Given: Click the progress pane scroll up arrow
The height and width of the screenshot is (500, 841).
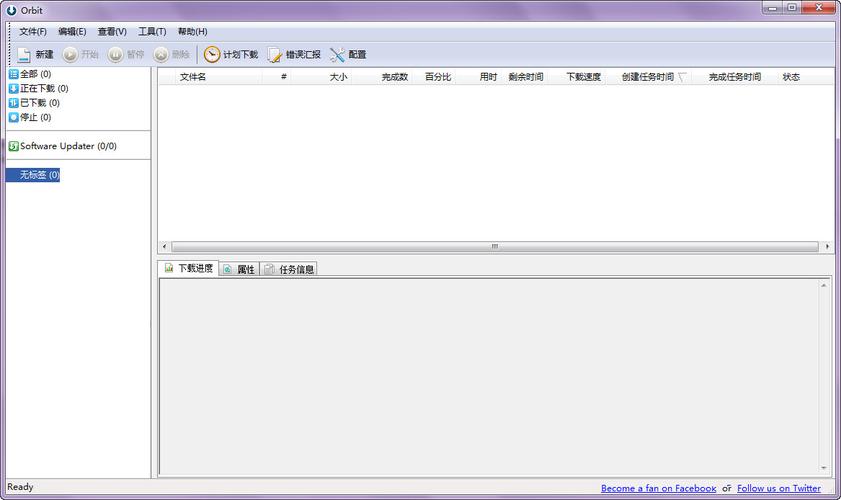Looking at the screenshot, I should point(824,285).
